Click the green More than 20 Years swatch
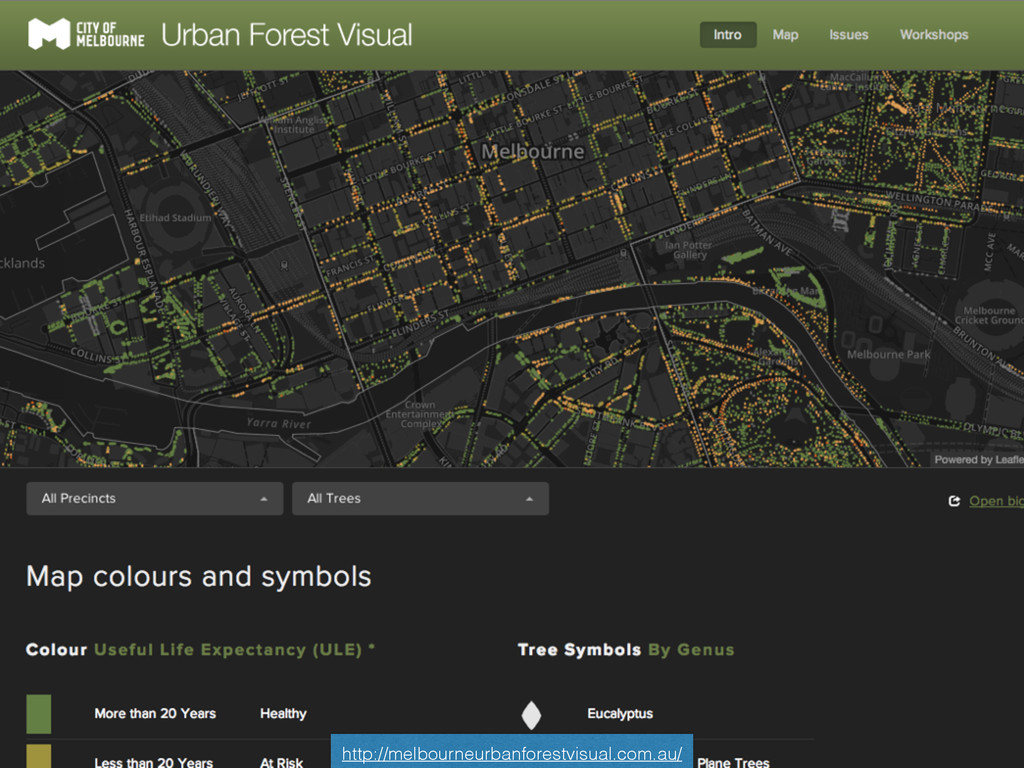1024x768 pixels. click(39, 714)
